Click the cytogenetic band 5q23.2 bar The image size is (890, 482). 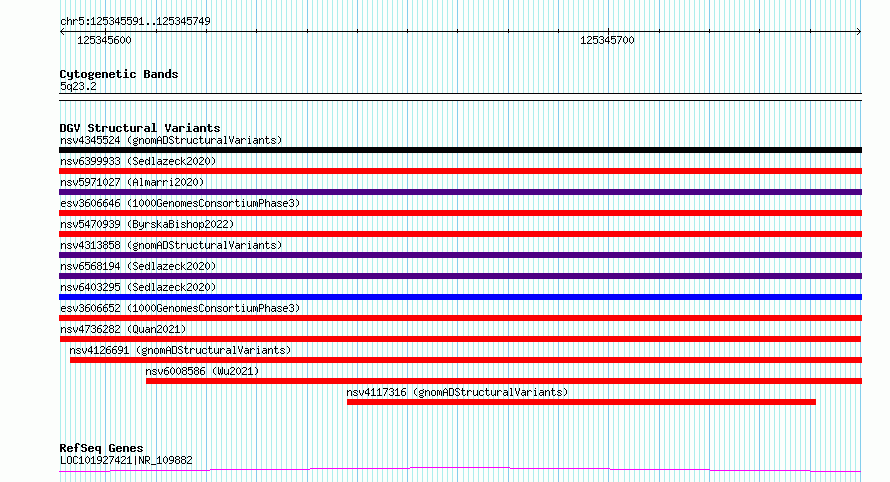(x=460, y=97)
